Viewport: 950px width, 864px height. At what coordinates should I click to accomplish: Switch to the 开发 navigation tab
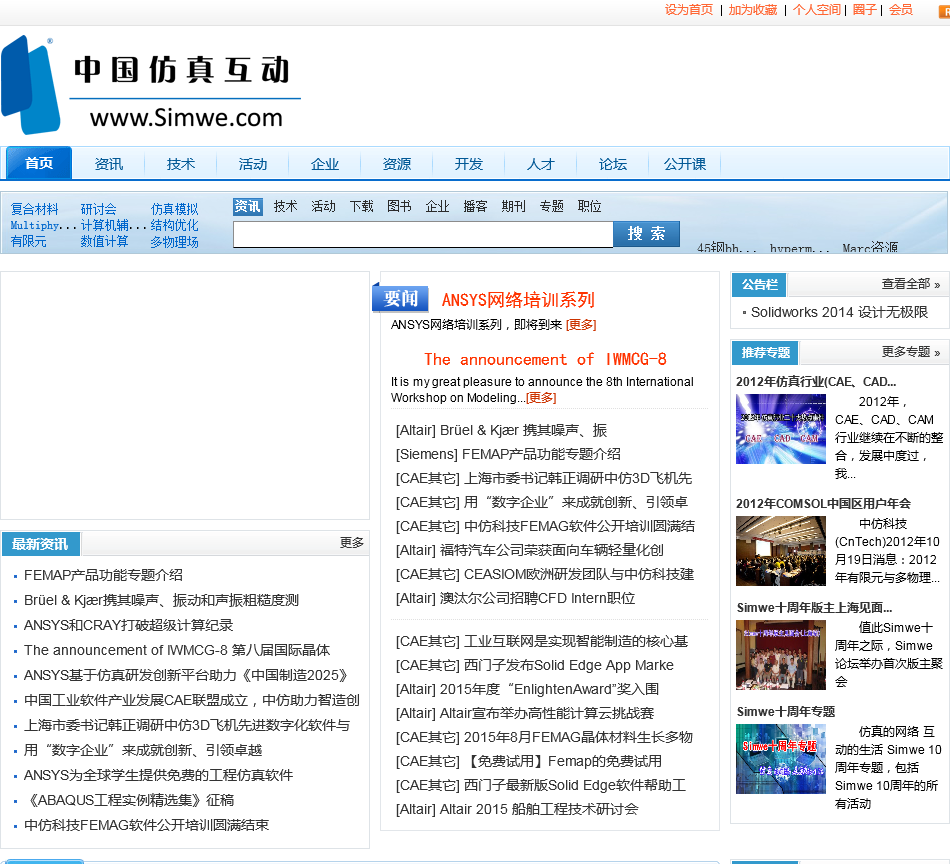(x=469, y=164)
